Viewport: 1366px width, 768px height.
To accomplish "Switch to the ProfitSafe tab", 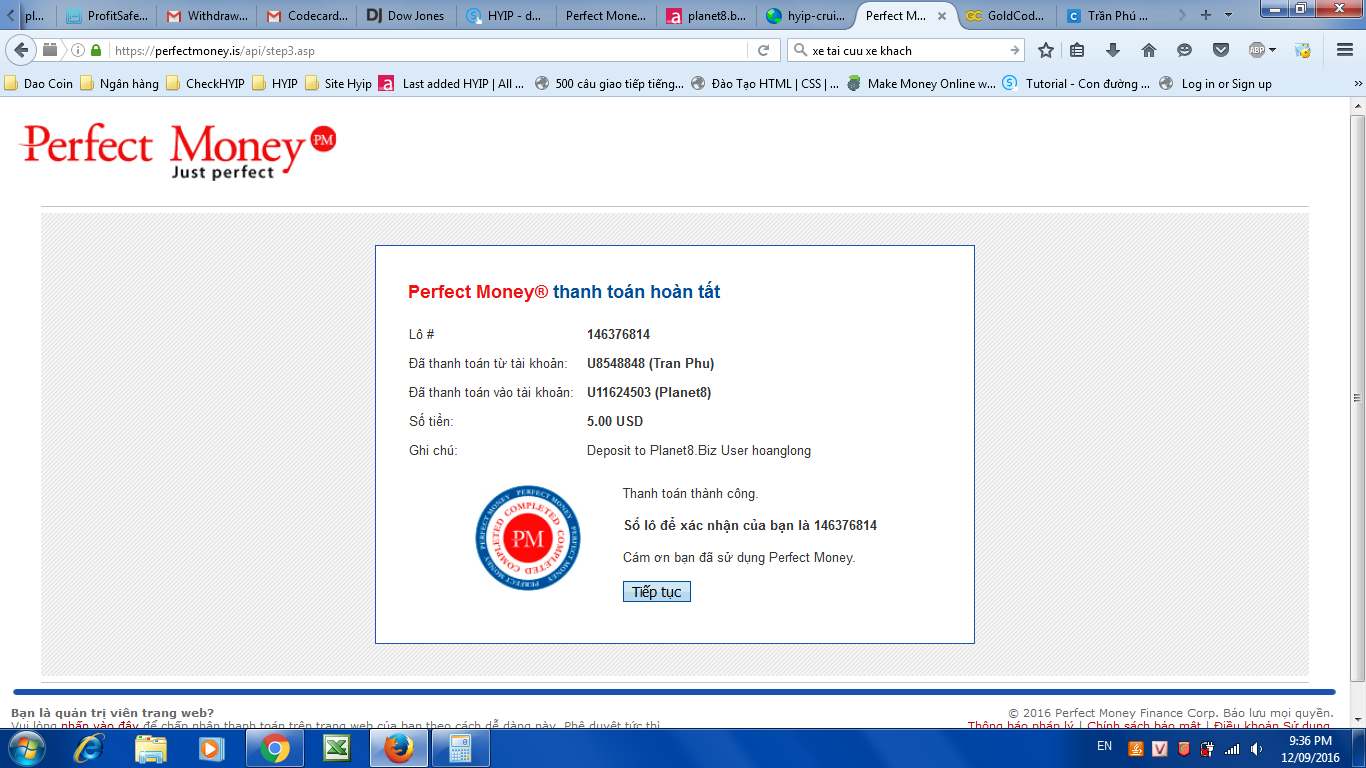I will [106, 16].
